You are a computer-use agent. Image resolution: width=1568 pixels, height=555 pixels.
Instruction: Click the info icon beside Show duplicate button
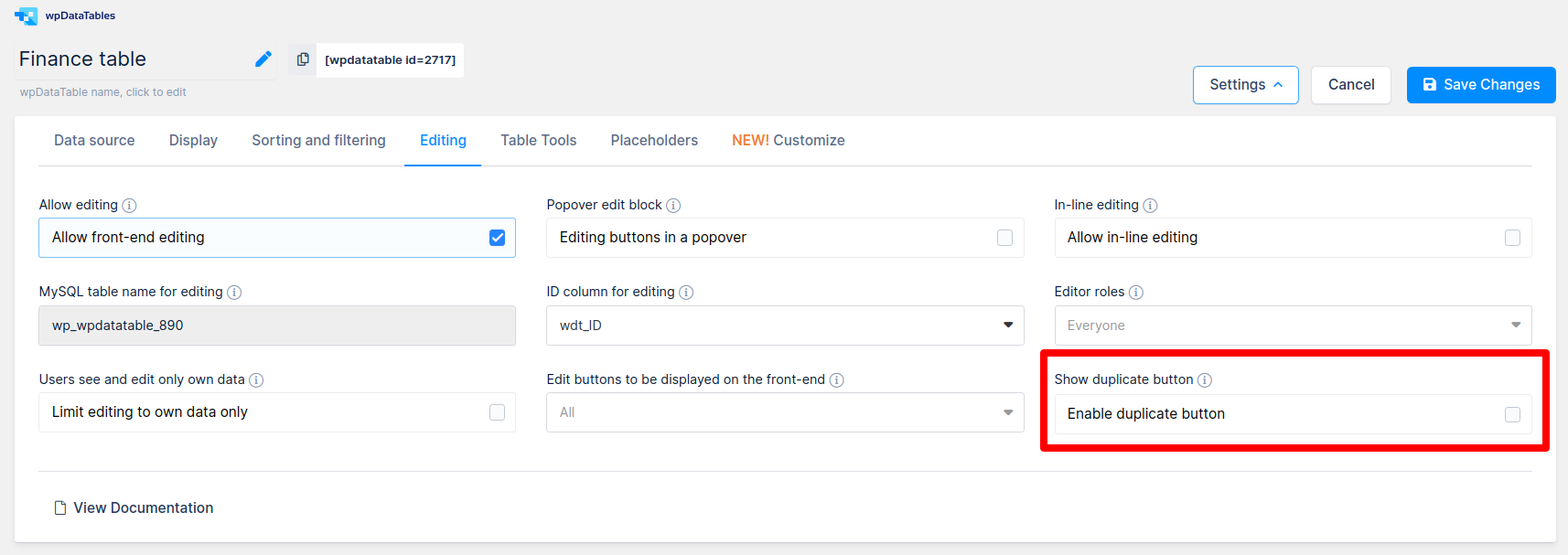coord(1205,380)
